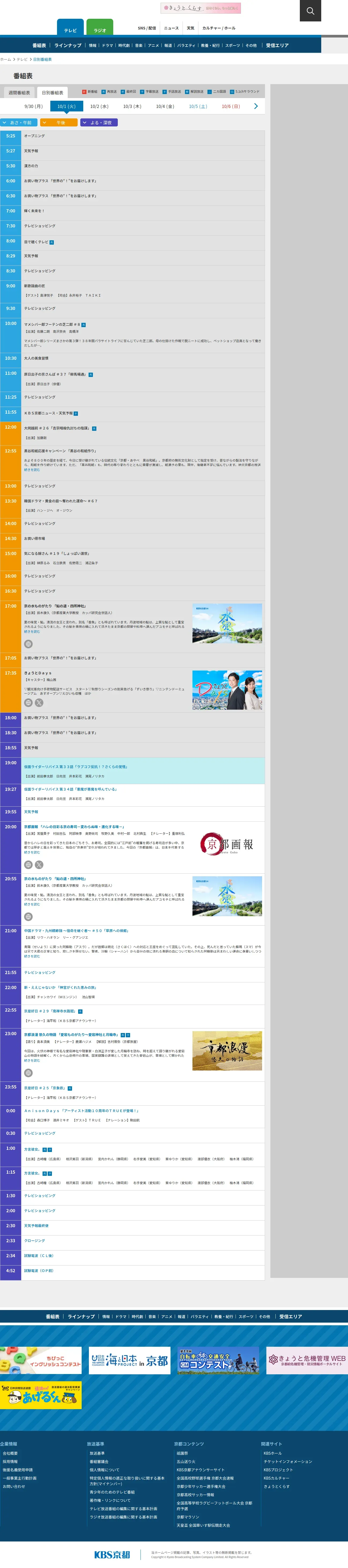
Task: Select the 10/3 (木) date
Action: point(132,106)
